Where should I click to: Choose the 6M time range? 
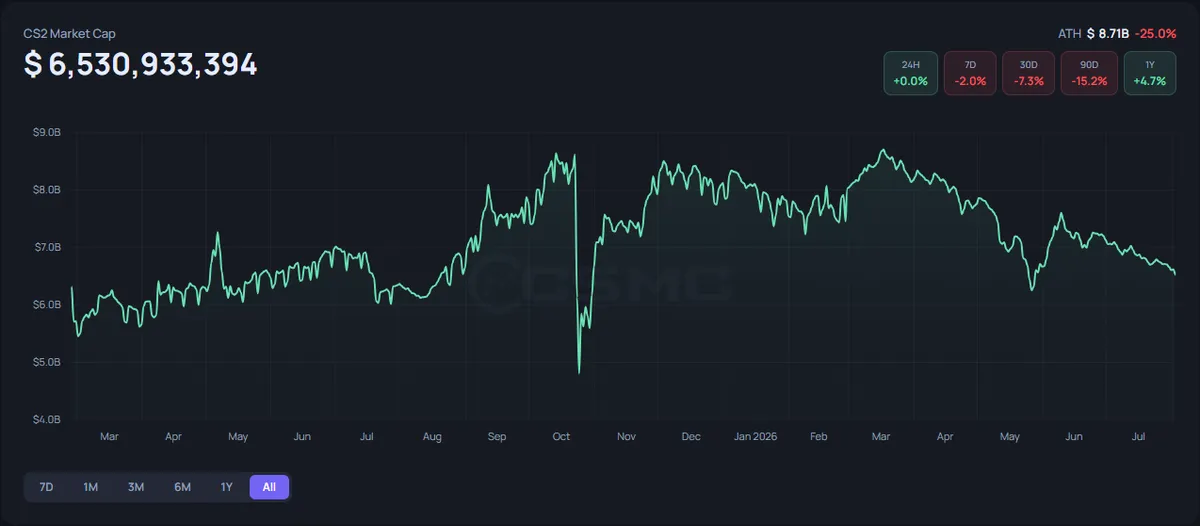point(182,487)
